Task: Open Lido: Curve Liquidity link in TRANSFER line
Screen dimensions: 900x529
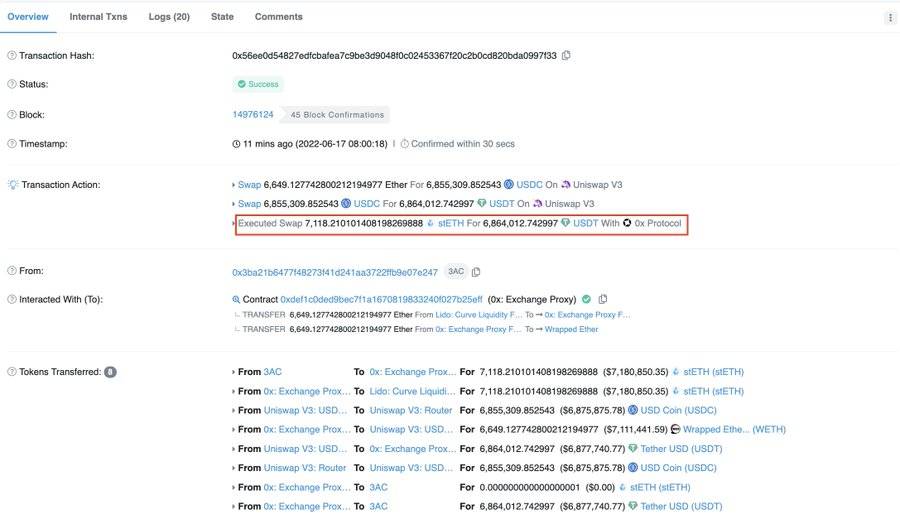Action: [x=479, y=314]
